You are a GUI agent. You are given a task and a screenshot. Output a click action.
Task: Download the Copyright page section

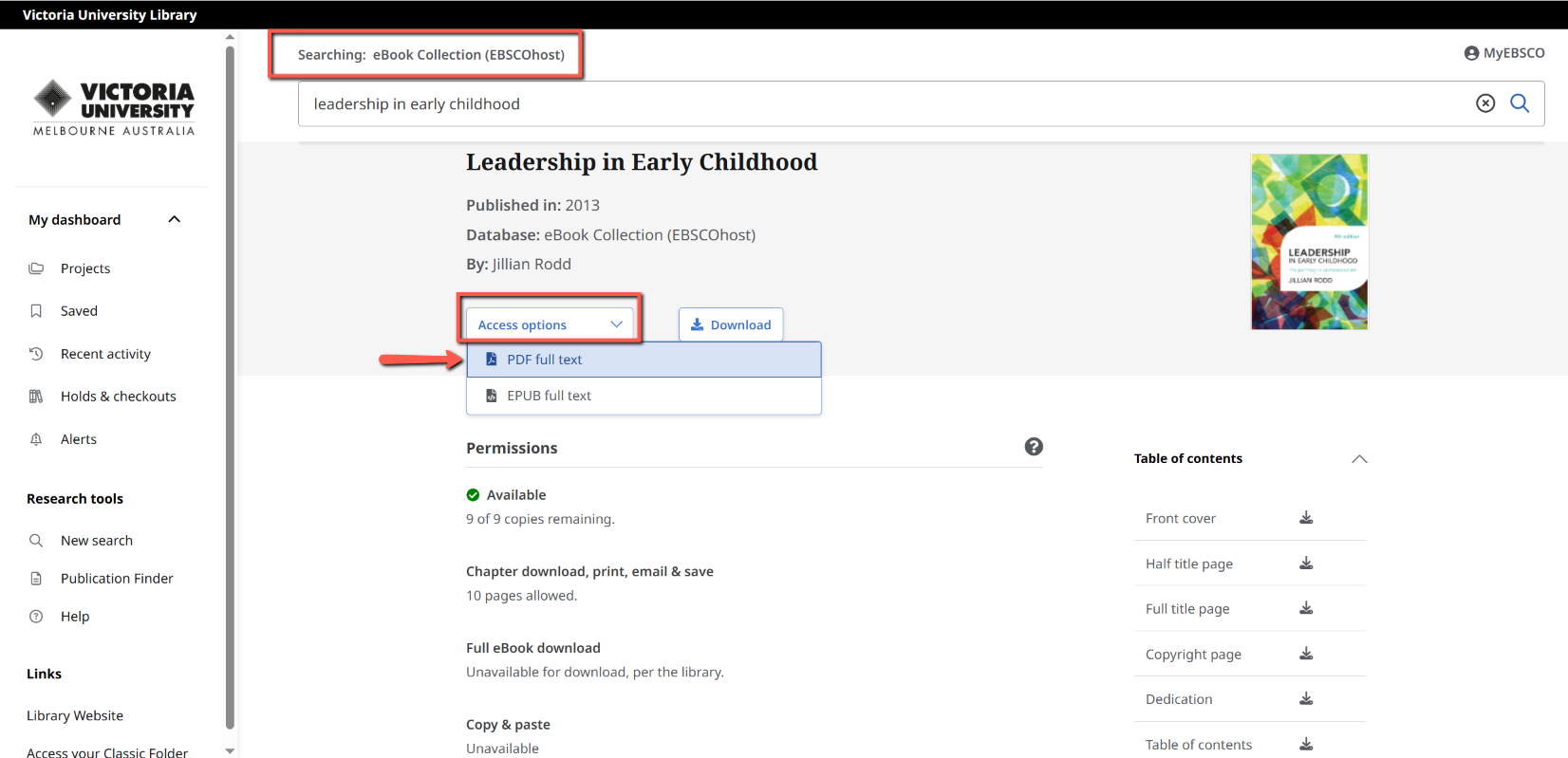tap(1306, 654)
